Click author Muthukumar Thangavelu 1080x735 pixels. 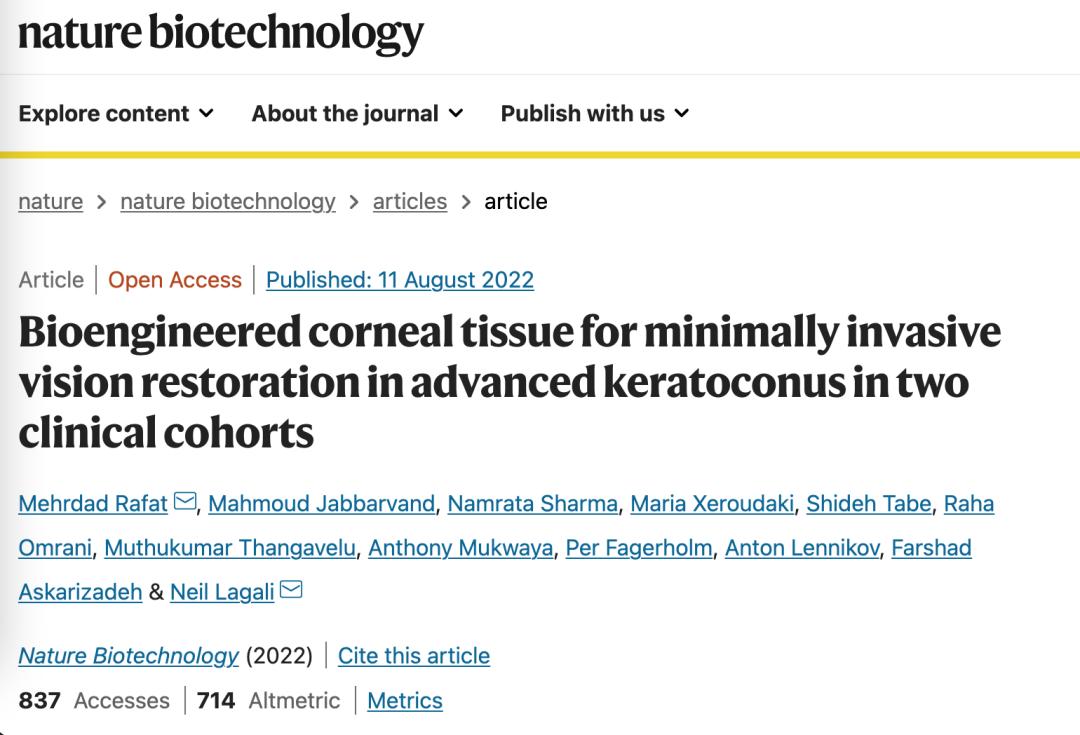[230, 548]
